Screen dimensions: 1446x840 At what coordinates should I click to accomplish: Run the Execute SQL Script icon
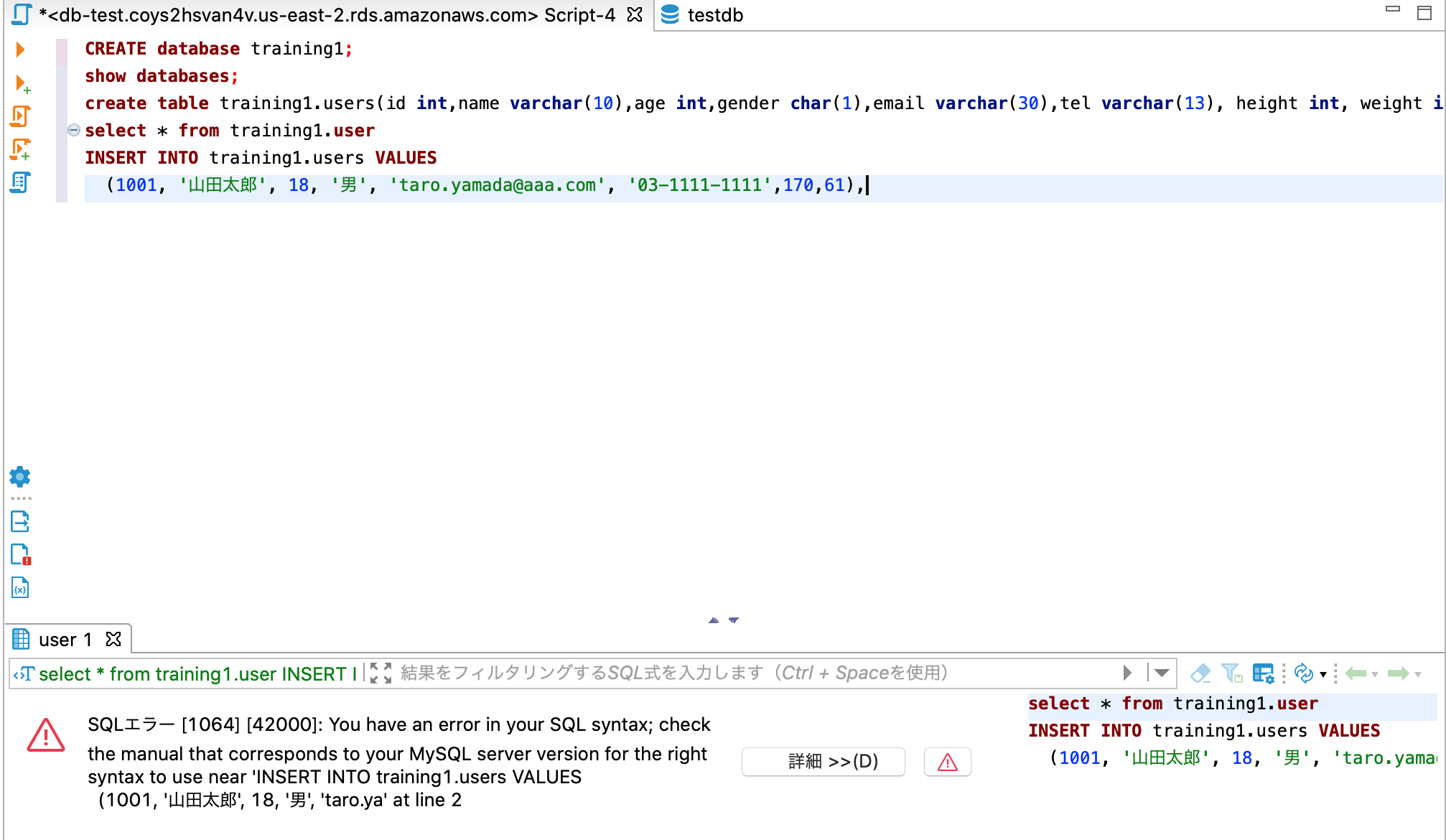click(x=20, y=116)
